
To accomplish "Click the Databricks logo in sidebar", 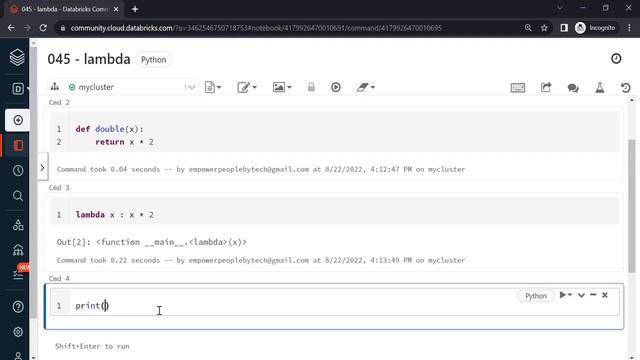I will click(x=17, y=57).
